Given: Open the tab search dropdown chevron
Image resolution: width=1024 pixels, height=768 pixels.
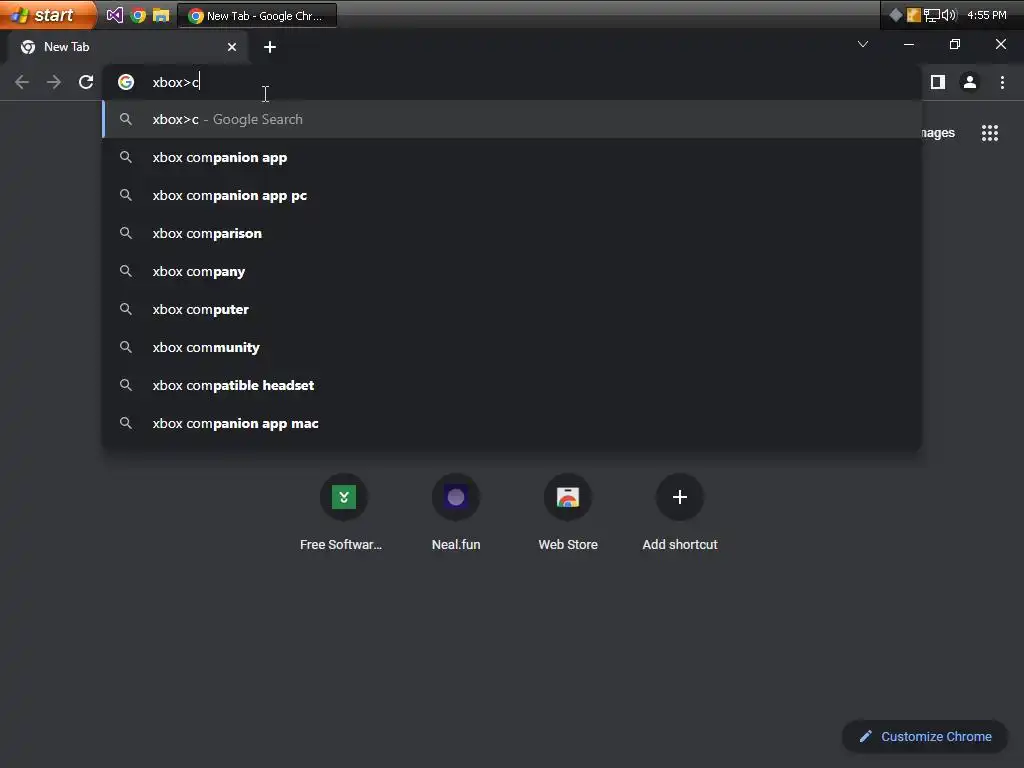Looking at the screenshot, I should [863, 44].
